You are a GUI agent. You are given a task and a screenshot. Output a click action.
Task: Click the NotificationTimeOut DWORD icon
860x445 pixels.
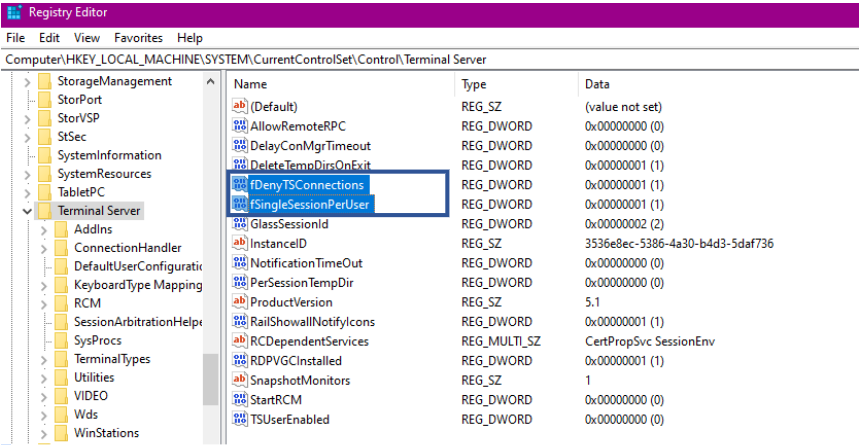pyautogui.click(x=240, y=263)
